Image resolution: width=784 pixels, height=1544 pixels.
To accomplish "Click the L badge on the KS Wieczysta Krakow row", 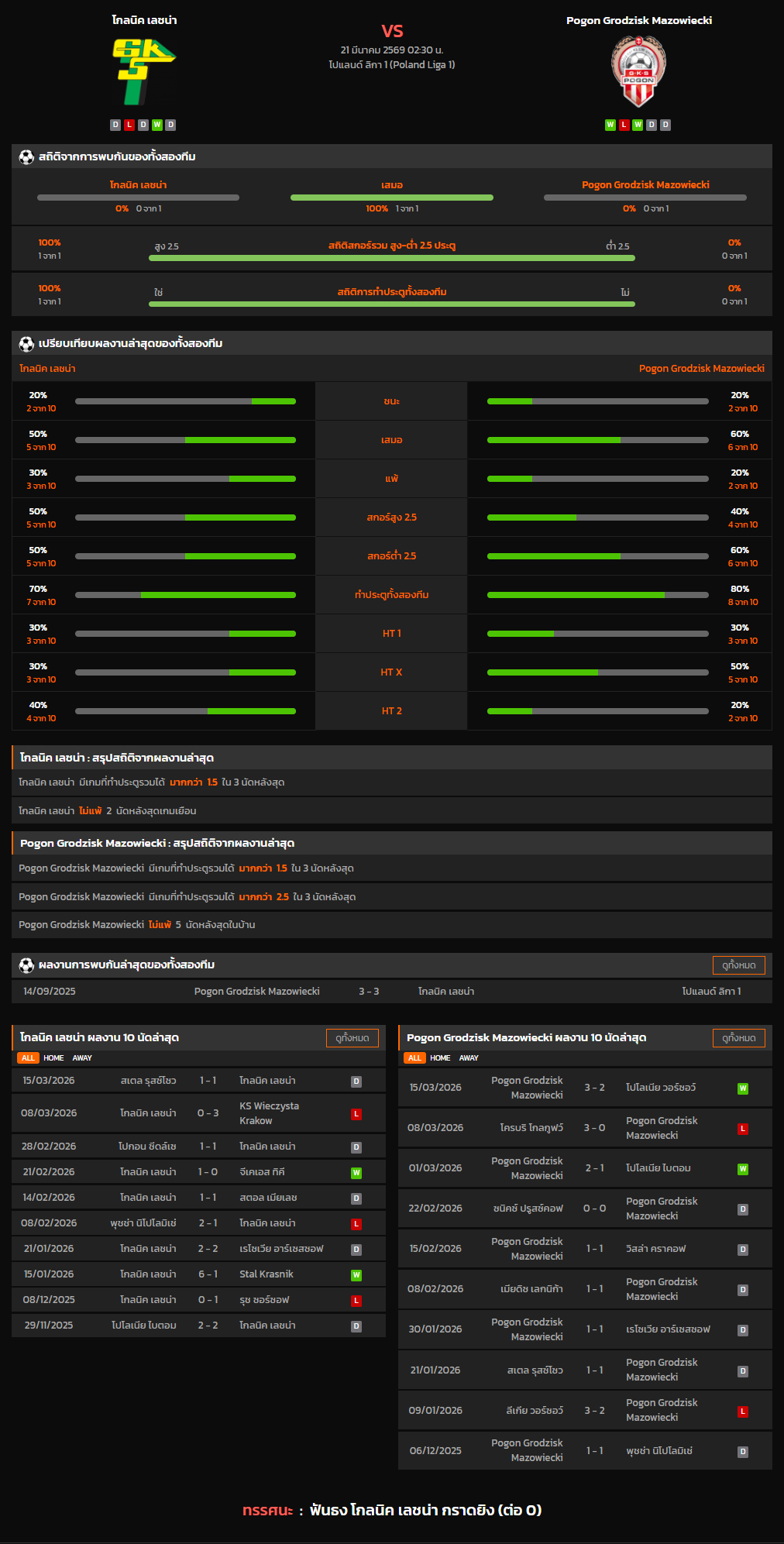I will [x=356, y=1114].
